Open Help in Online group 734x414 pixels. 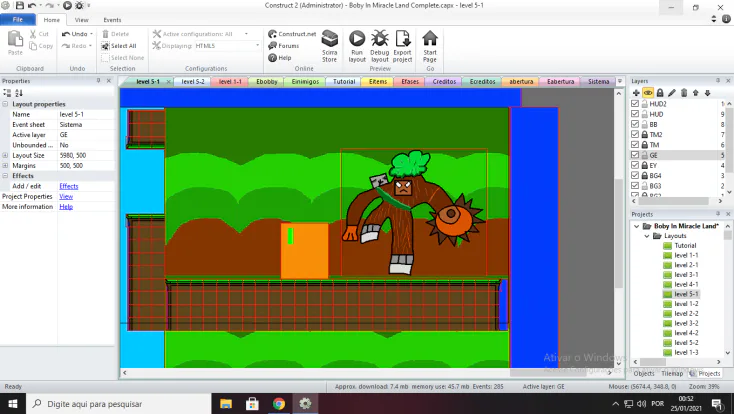(272, 58)
